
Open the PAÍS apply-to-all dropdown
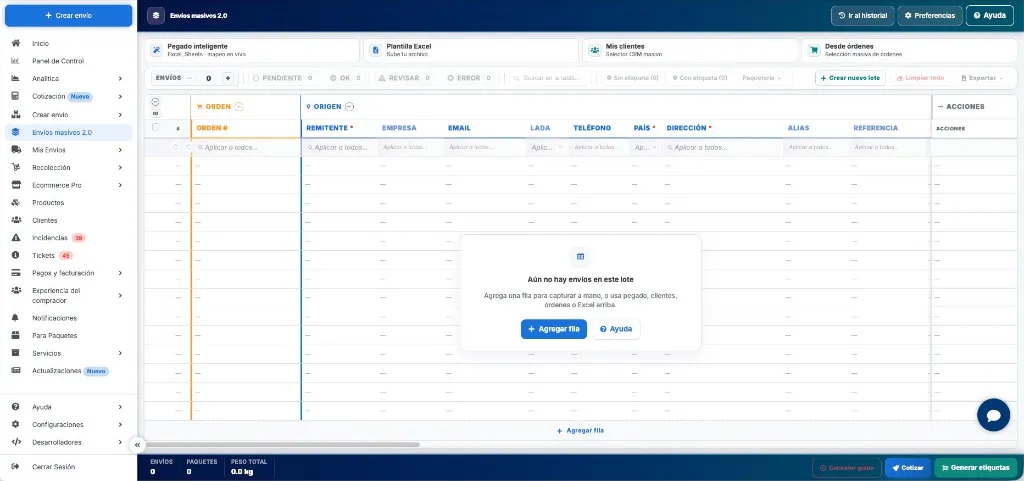point(645,147)
